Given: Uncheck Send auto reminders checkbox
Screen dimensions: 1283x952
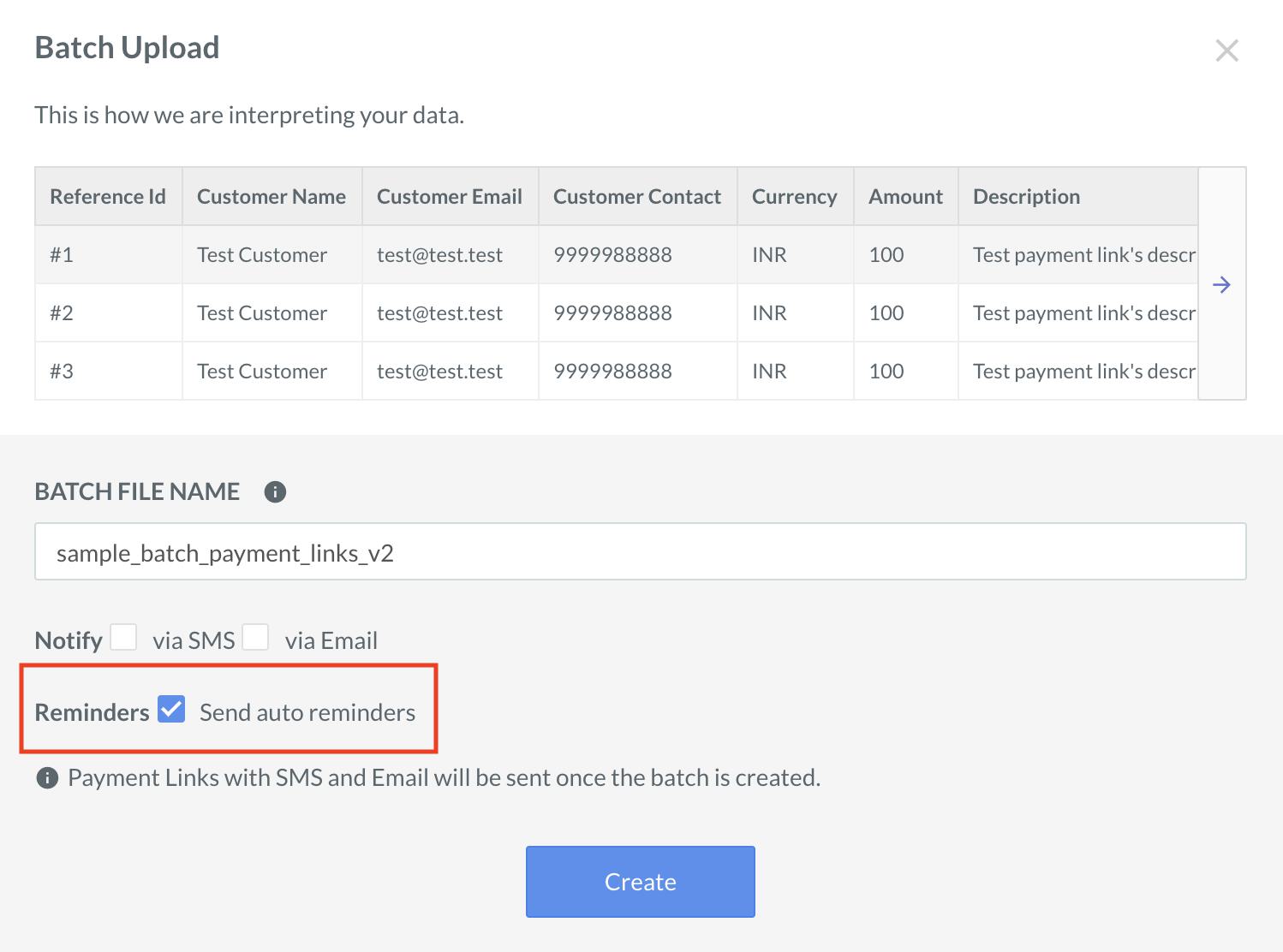Looking at the screenshot, I should point(171,710).
